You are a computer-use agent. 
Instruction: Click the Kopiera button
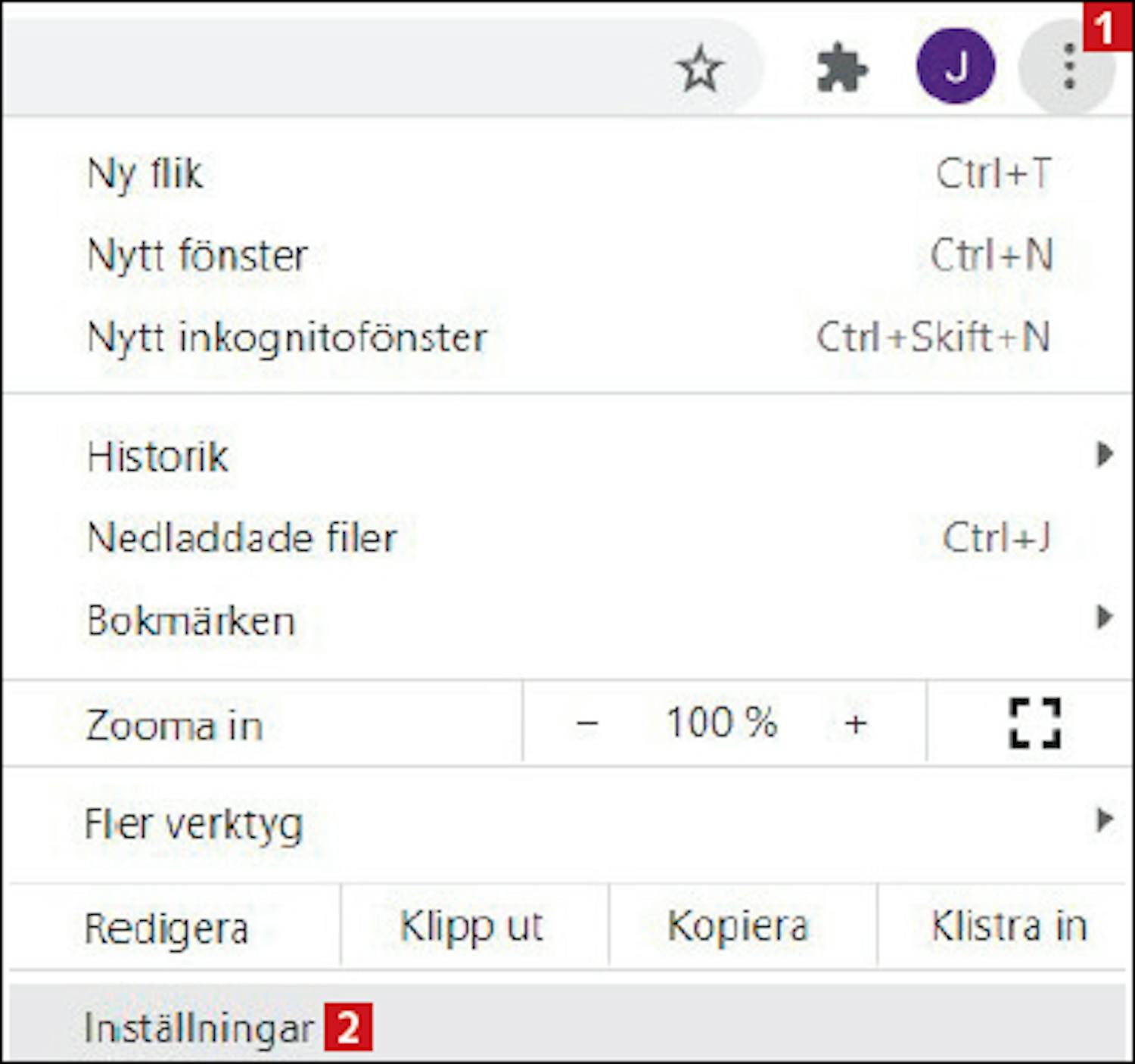tap(738, 926)
